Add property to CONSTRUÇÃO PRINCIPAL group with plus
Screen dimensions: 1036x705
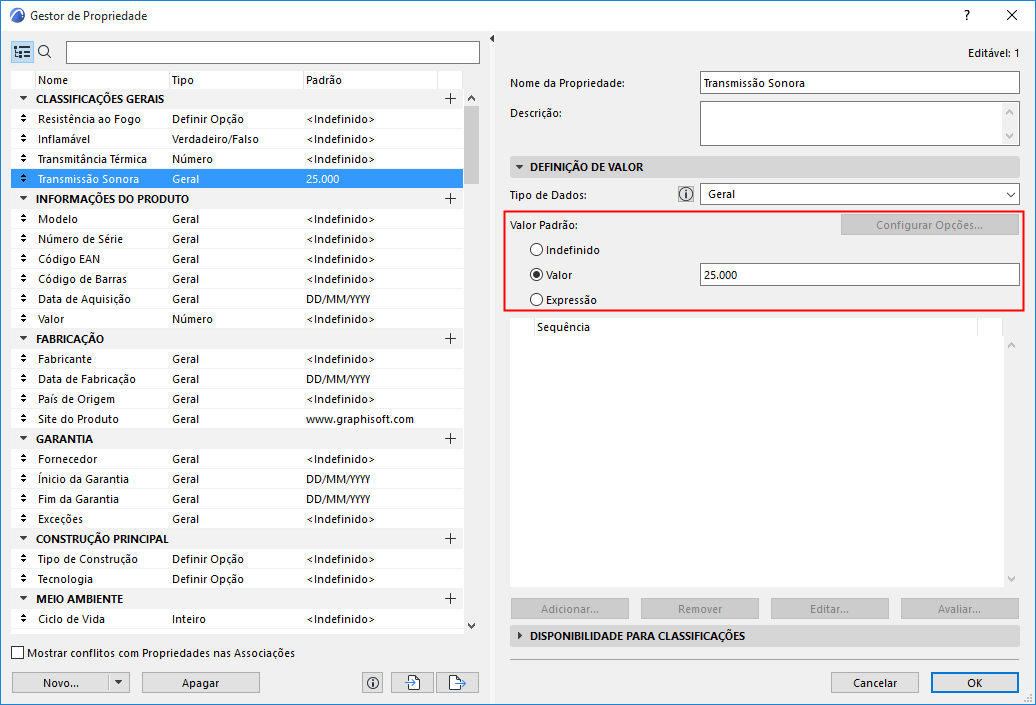(x=451, y=538)
